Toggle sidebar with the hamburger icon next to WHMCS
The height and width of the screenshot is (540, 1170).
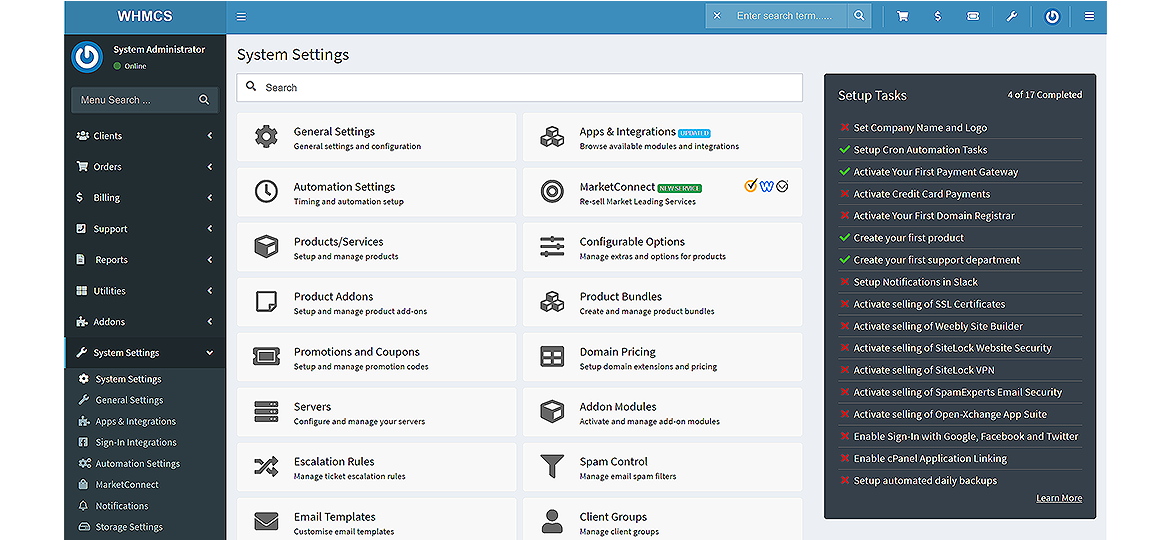(241, 16)
